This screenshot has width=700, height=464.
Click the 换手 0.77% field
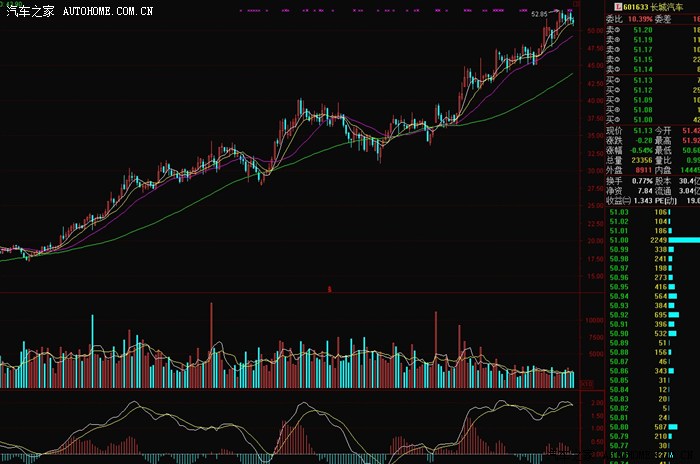point(629,181)
